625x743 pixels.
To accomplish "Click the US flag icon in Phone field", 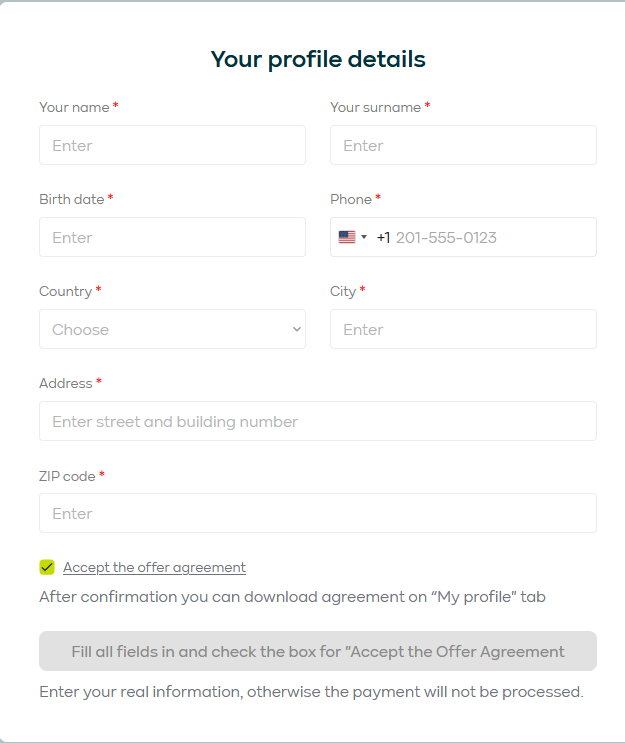I will 347,237.
